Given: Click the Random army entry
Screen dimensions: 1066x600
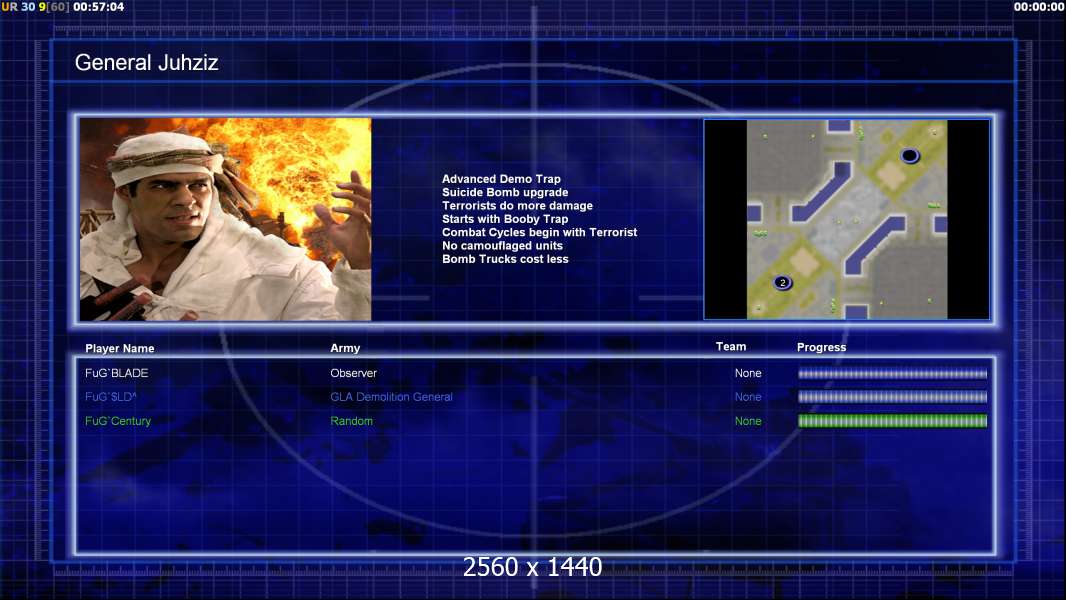Looking at the screenshot, I should click(351, 421).
